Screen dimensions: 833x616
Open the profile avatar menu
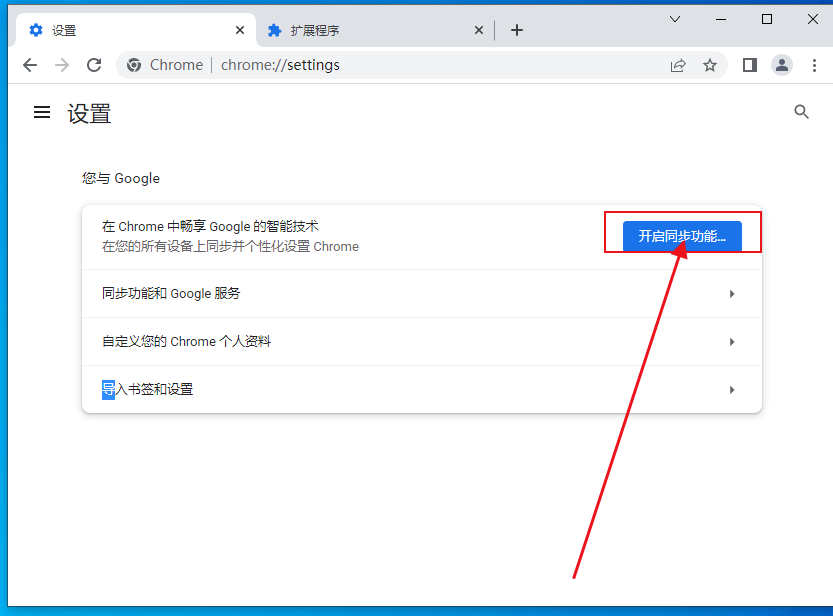tap(782, 65)
